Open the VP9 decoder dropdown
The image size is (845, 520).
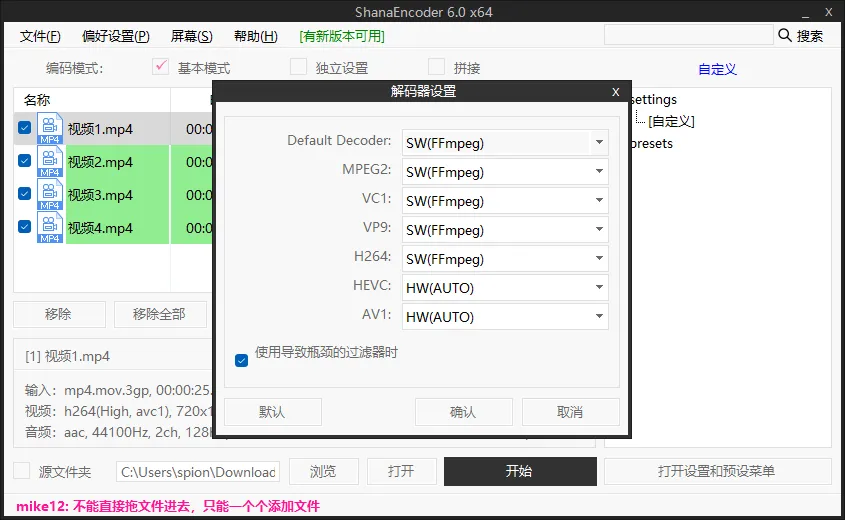[x=505, y=230]
